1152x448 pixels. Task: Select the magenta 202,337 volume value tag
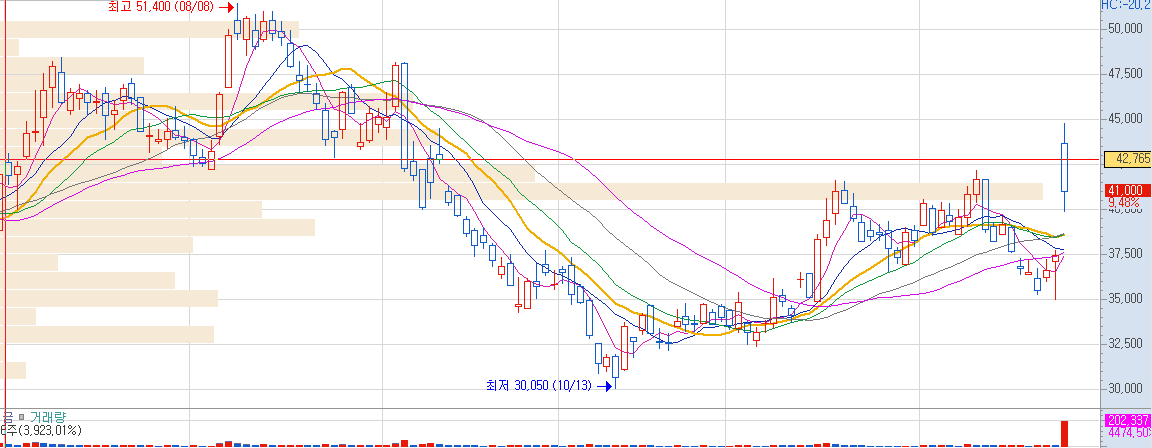point(1128,421)
